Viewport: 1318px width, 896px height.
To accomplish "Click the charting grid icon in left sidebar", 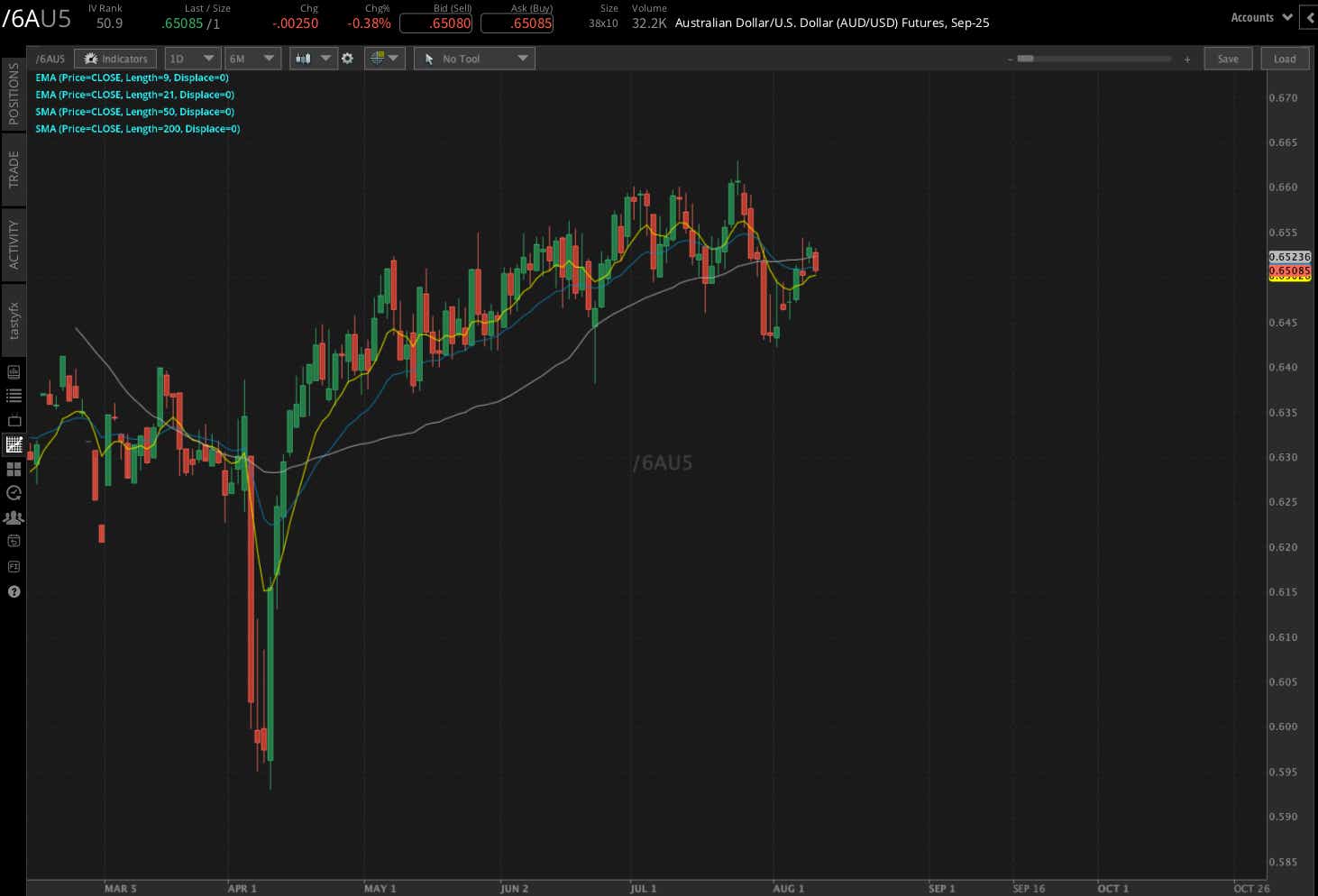I will coord(14,444).
